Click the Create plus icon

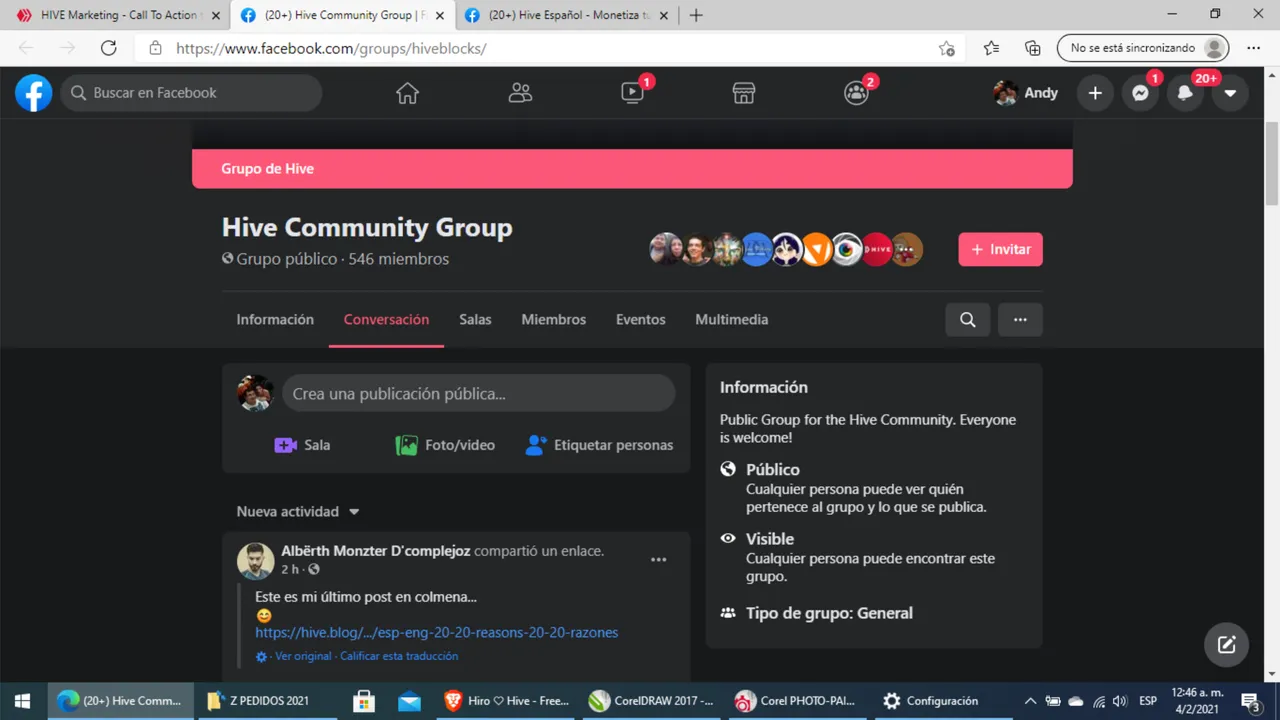pyautogui.click(x=1095, y=93)
